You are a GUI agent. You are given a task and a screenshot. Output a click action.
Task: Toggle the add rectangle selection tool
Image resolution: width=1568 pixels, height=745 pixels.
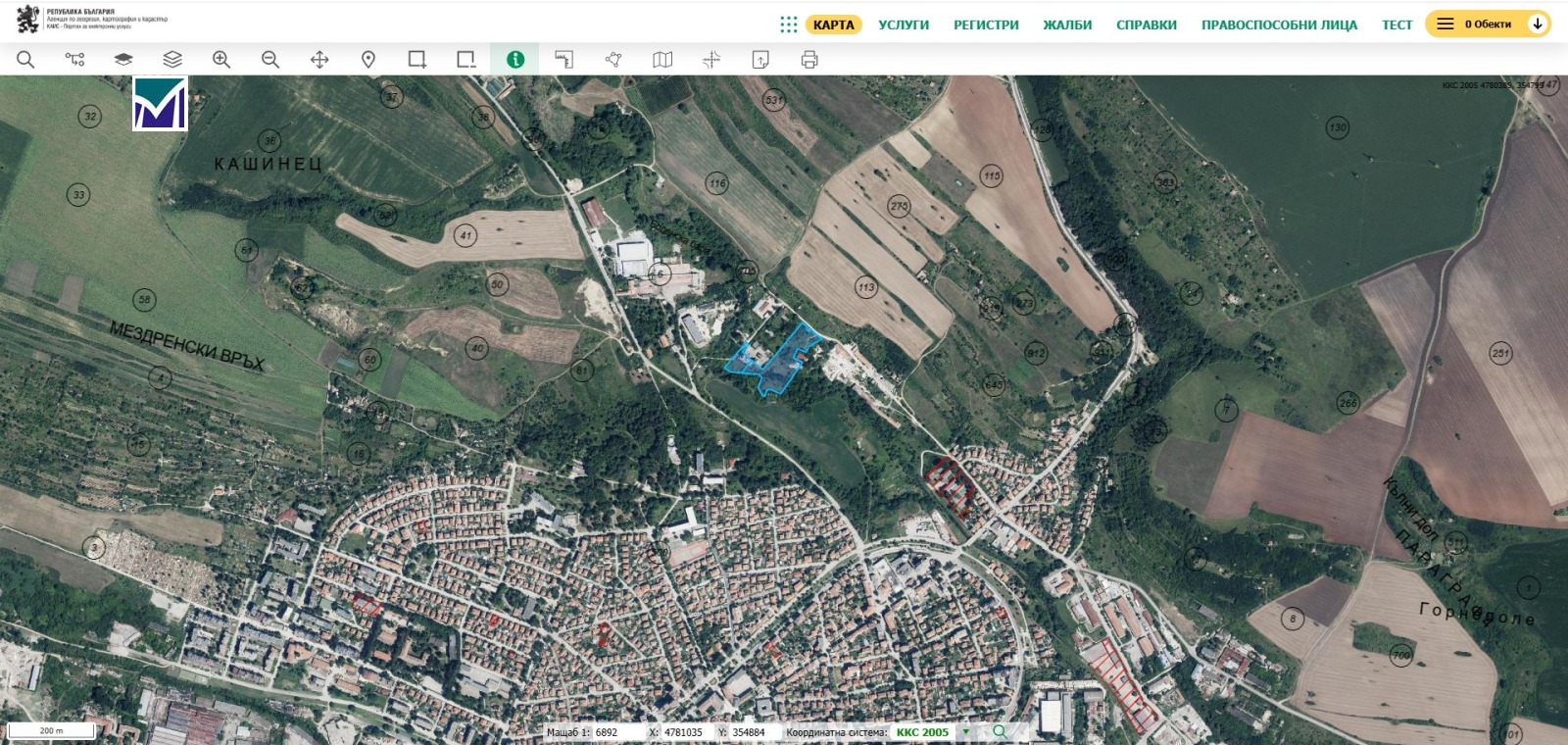click(417, 60)
